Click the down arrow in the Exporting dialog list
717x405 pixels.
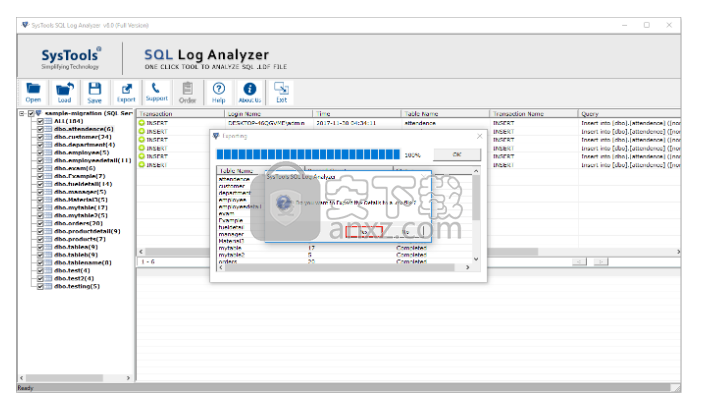click(x=476, y=259)
